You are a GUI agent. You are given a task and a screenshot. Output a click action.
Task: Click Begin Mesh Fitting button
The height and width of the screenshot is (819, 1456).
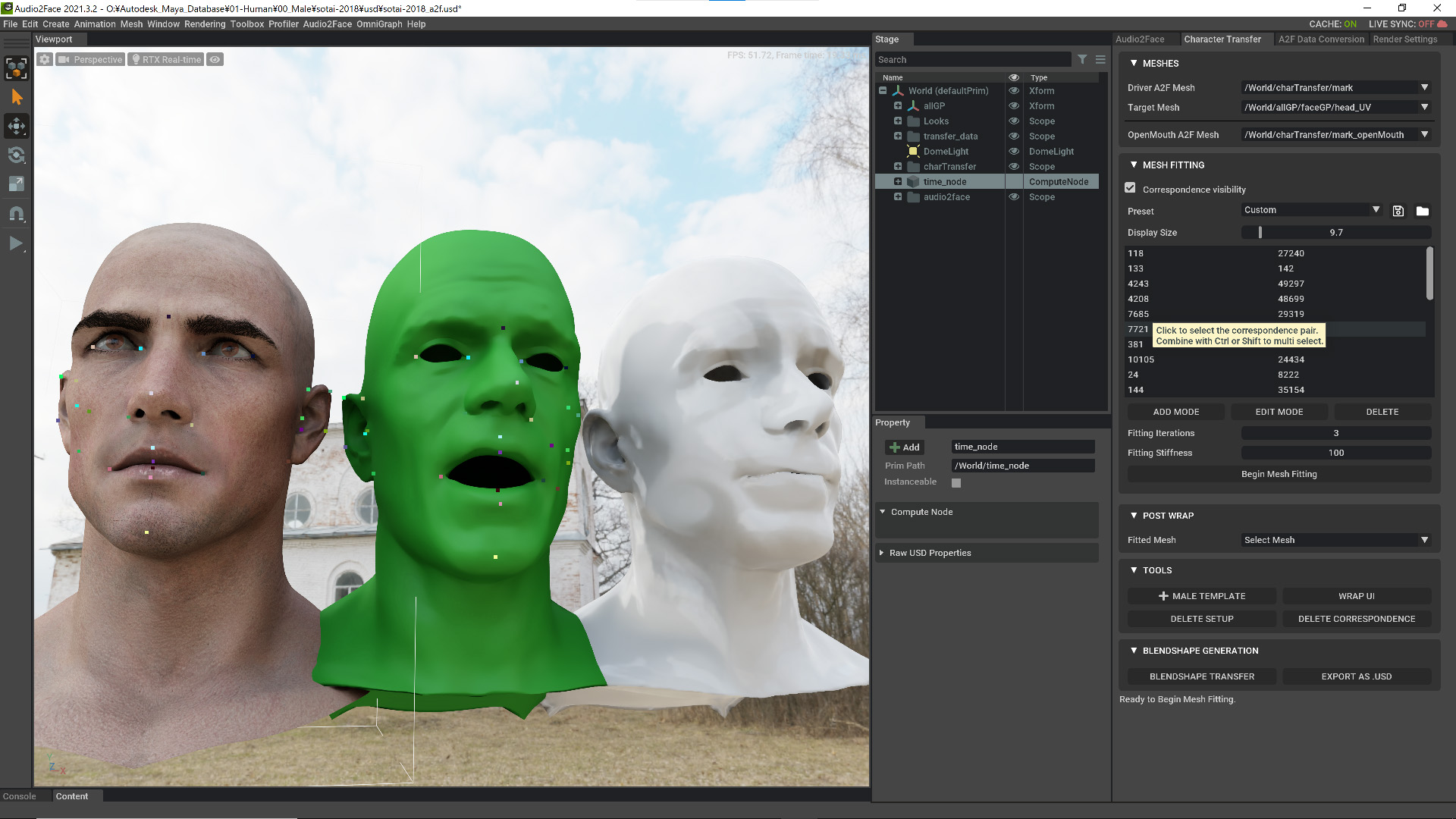(x=1279, y=474)
